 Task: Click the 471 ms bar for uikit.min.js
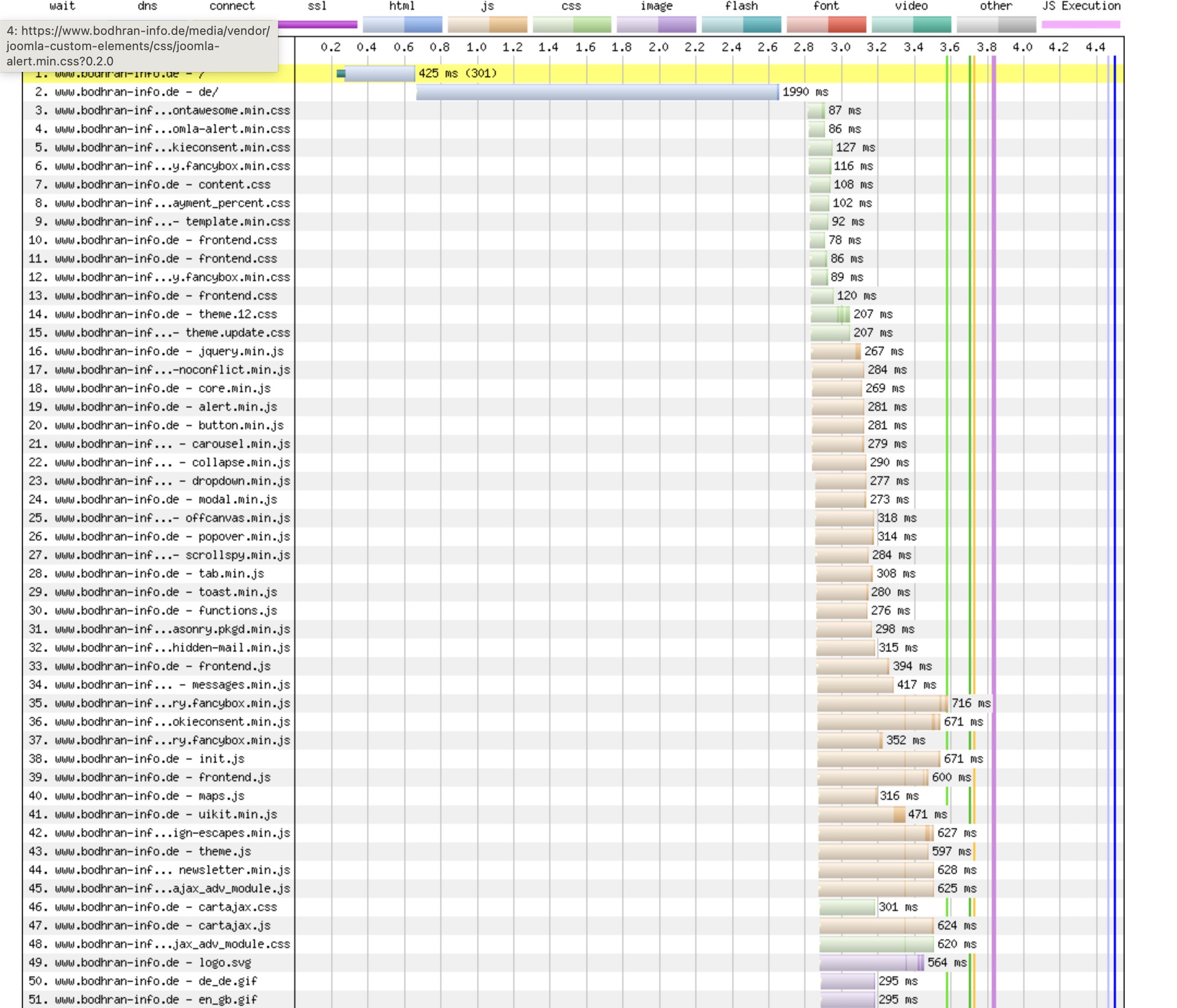coord(861,815)
